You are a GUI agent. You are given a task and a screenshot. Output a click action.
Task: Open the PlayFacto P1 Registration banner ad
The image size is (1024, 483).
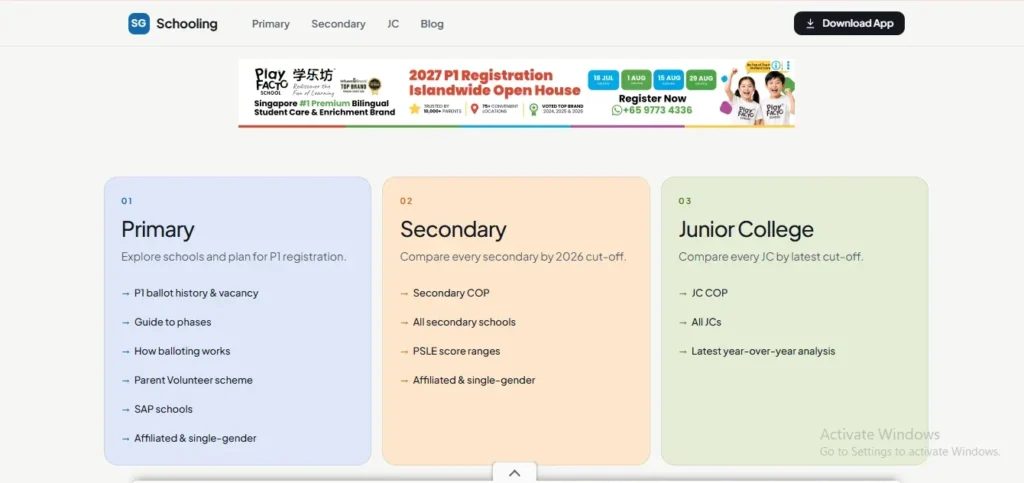point(517,93)
